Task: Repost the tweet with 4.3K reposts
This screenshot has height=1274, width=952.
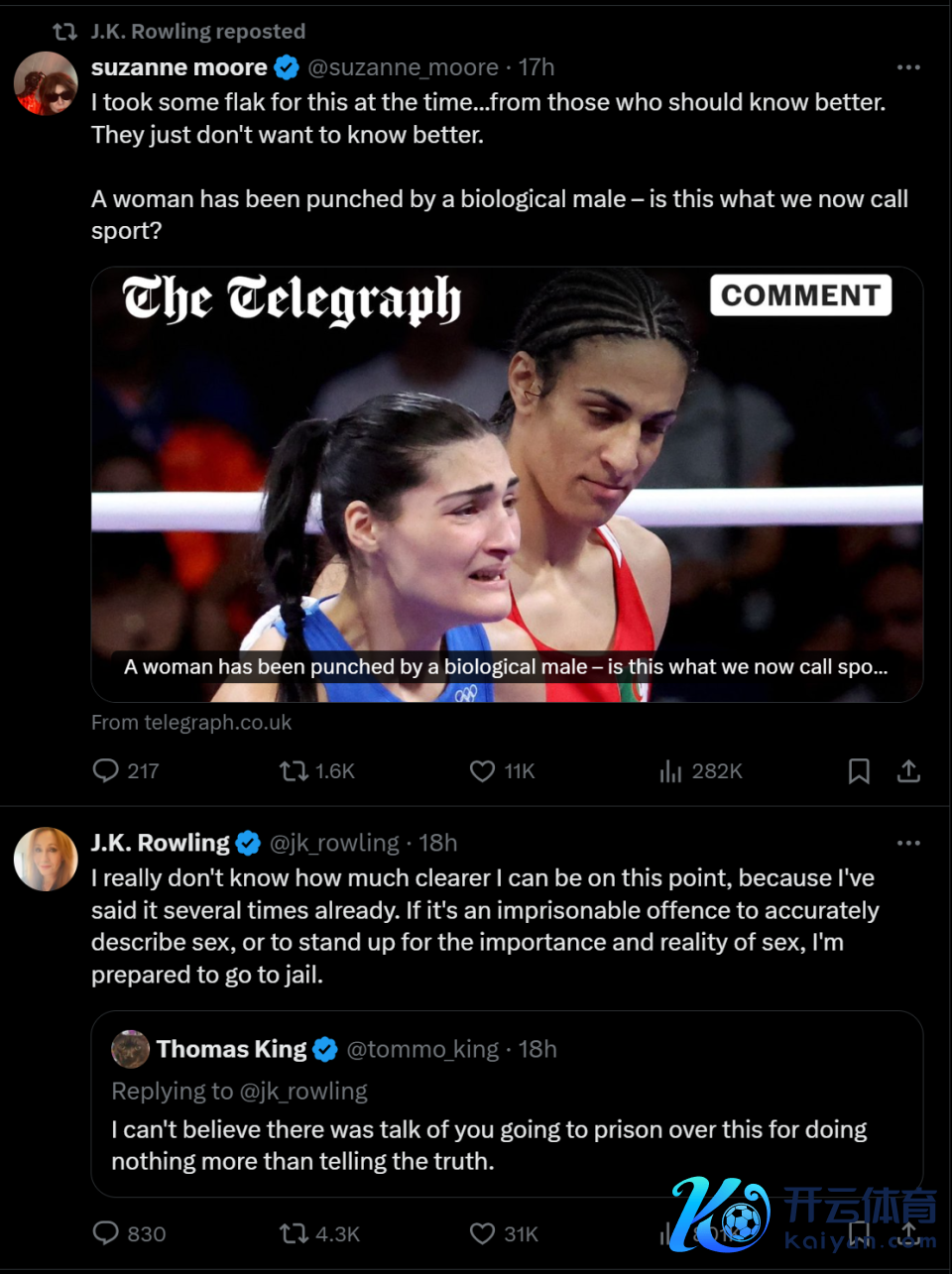Action: pos(295,1233)
